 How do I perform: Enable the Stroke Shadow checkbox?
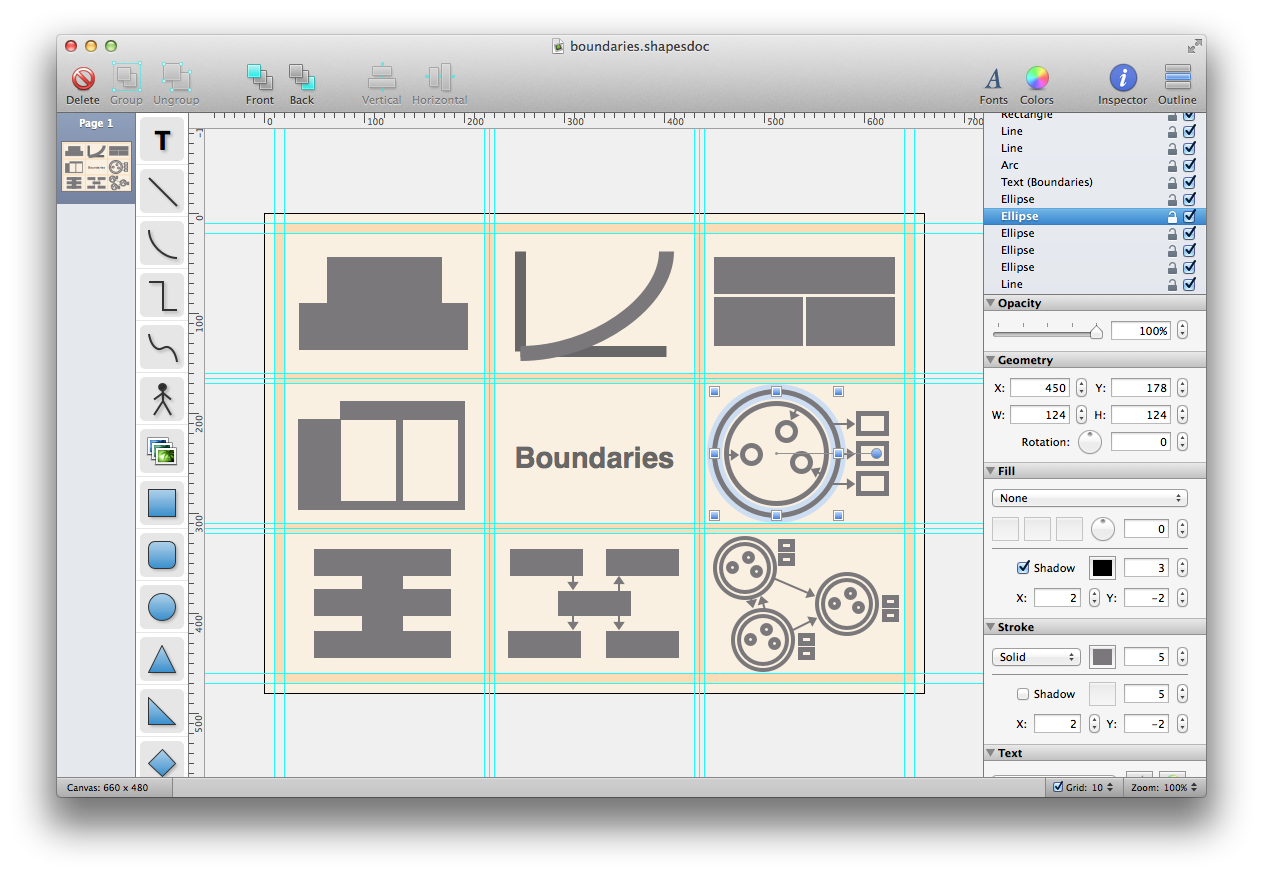click(1023, 694)
